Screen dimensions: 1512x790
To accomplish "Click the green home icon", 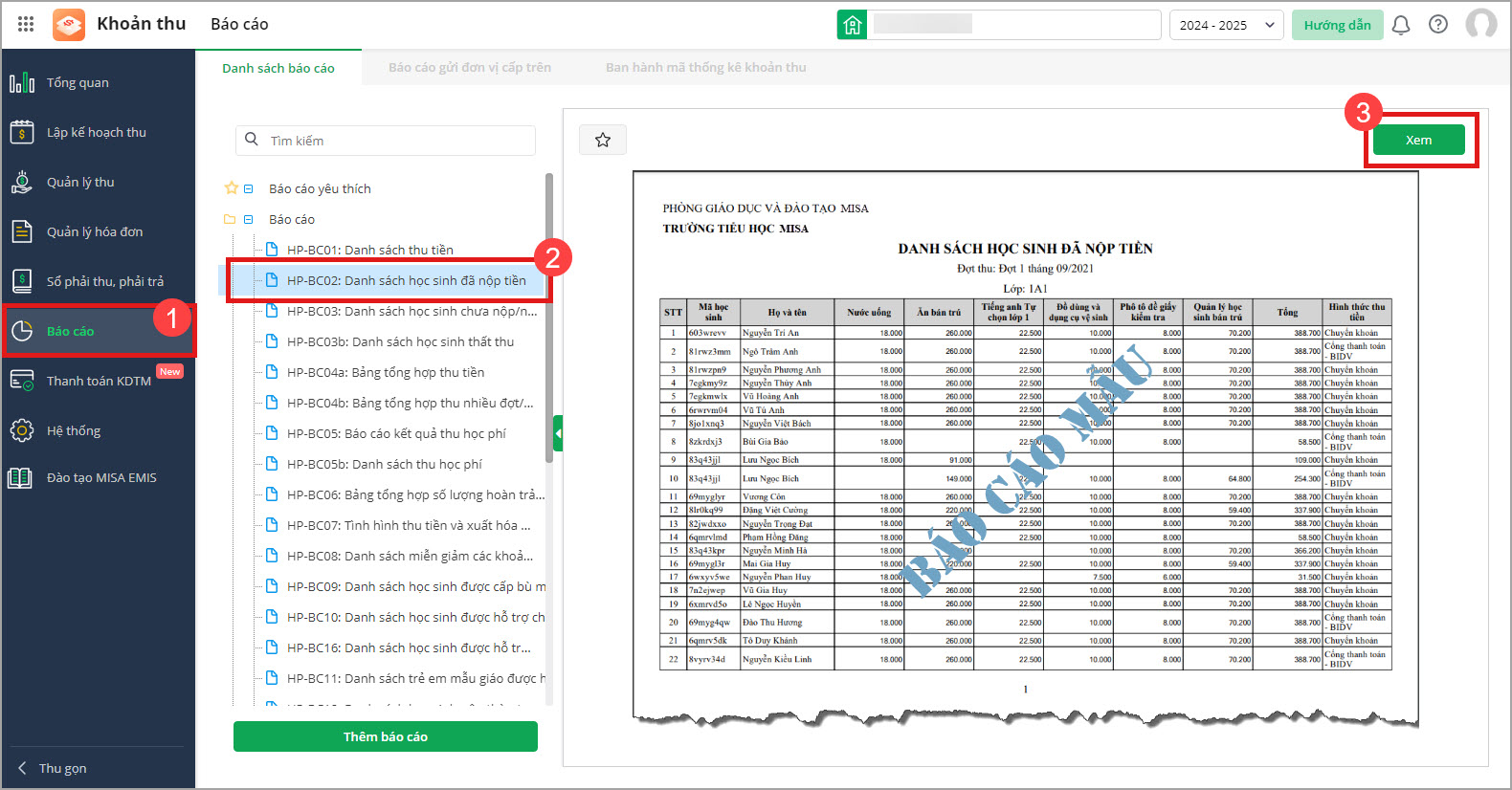I will coord(852,25).
